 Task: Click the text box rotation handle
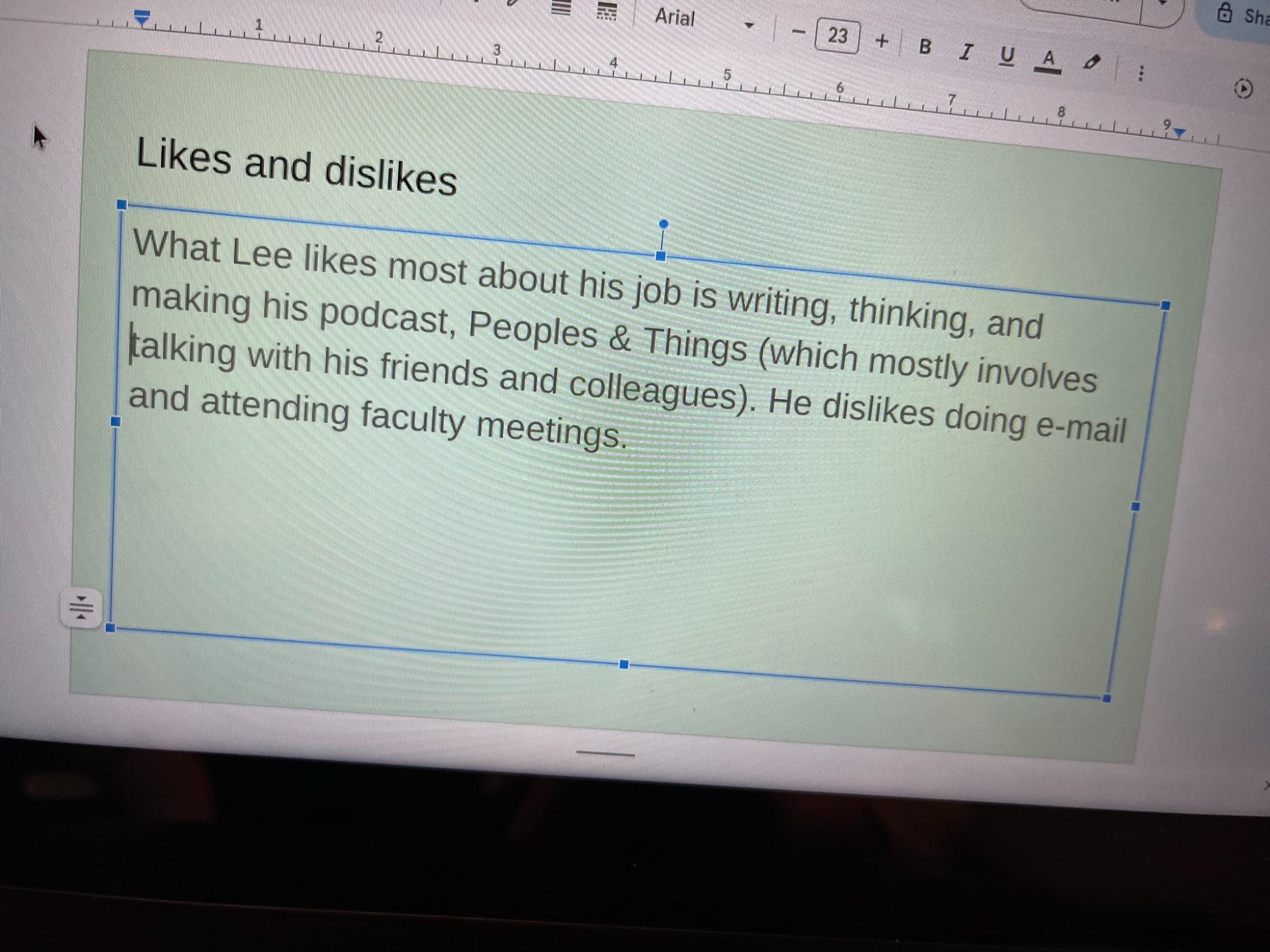pyautogui.click(x=664, y=224)
